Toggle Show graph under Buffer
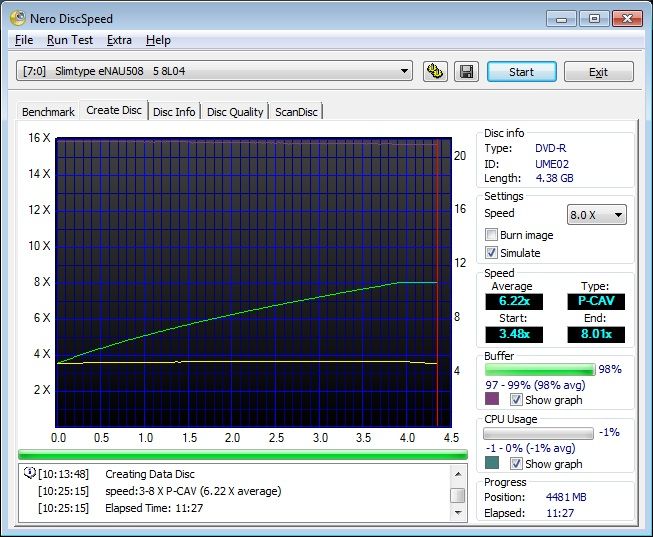Image resolution: width=653 pixels, height=537 pixels. tap(516, 400)
